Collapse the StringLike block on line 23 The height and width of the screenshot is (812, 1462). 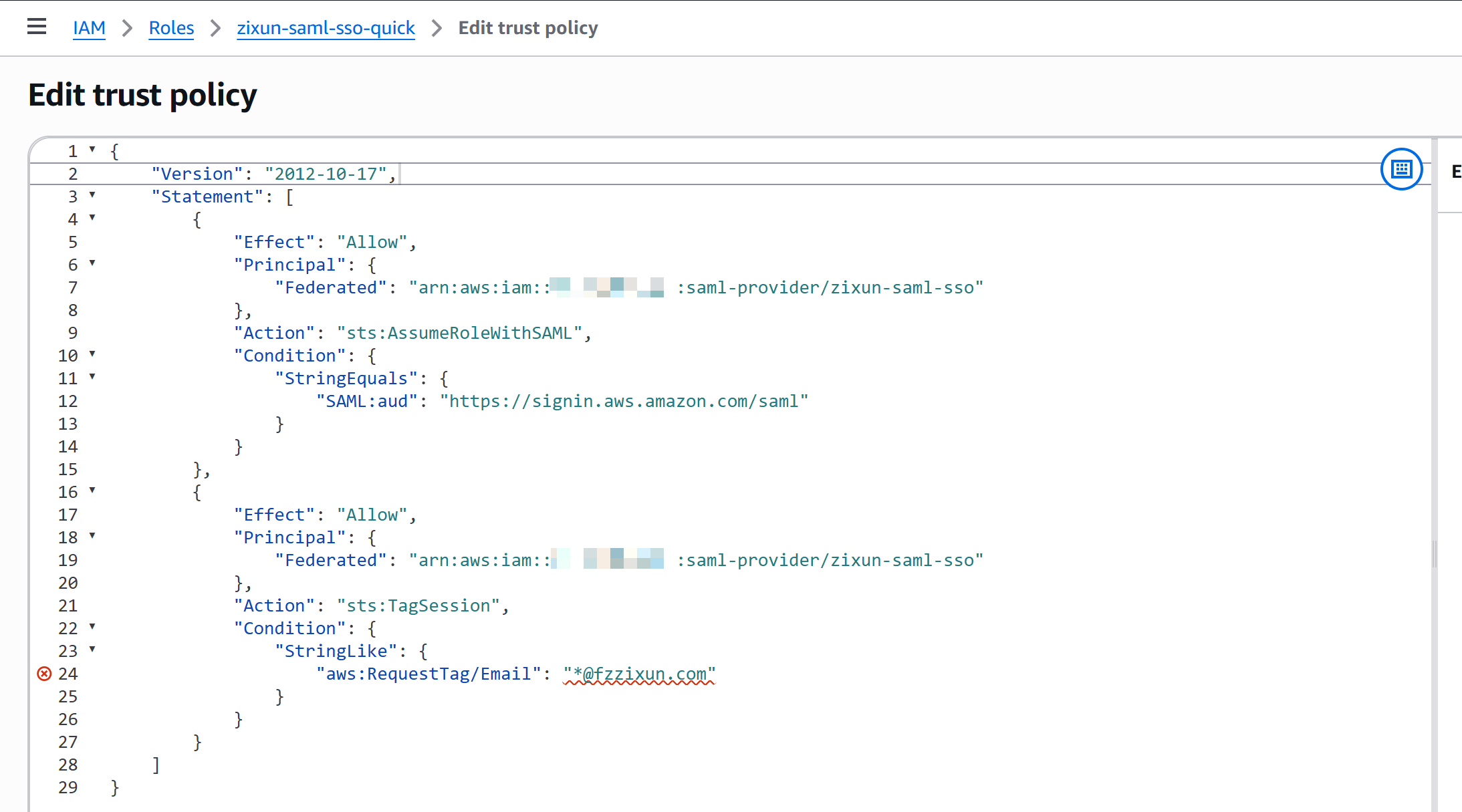click(92, 650)
